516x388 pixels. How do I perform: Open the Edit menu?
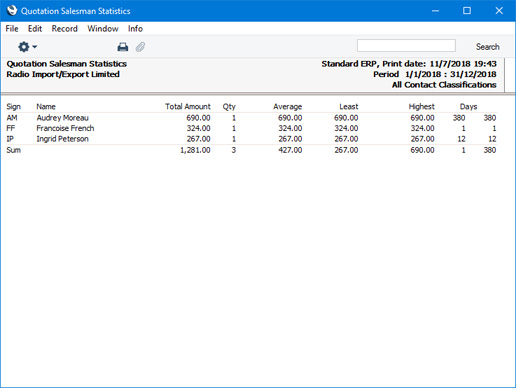coord(35,29)
